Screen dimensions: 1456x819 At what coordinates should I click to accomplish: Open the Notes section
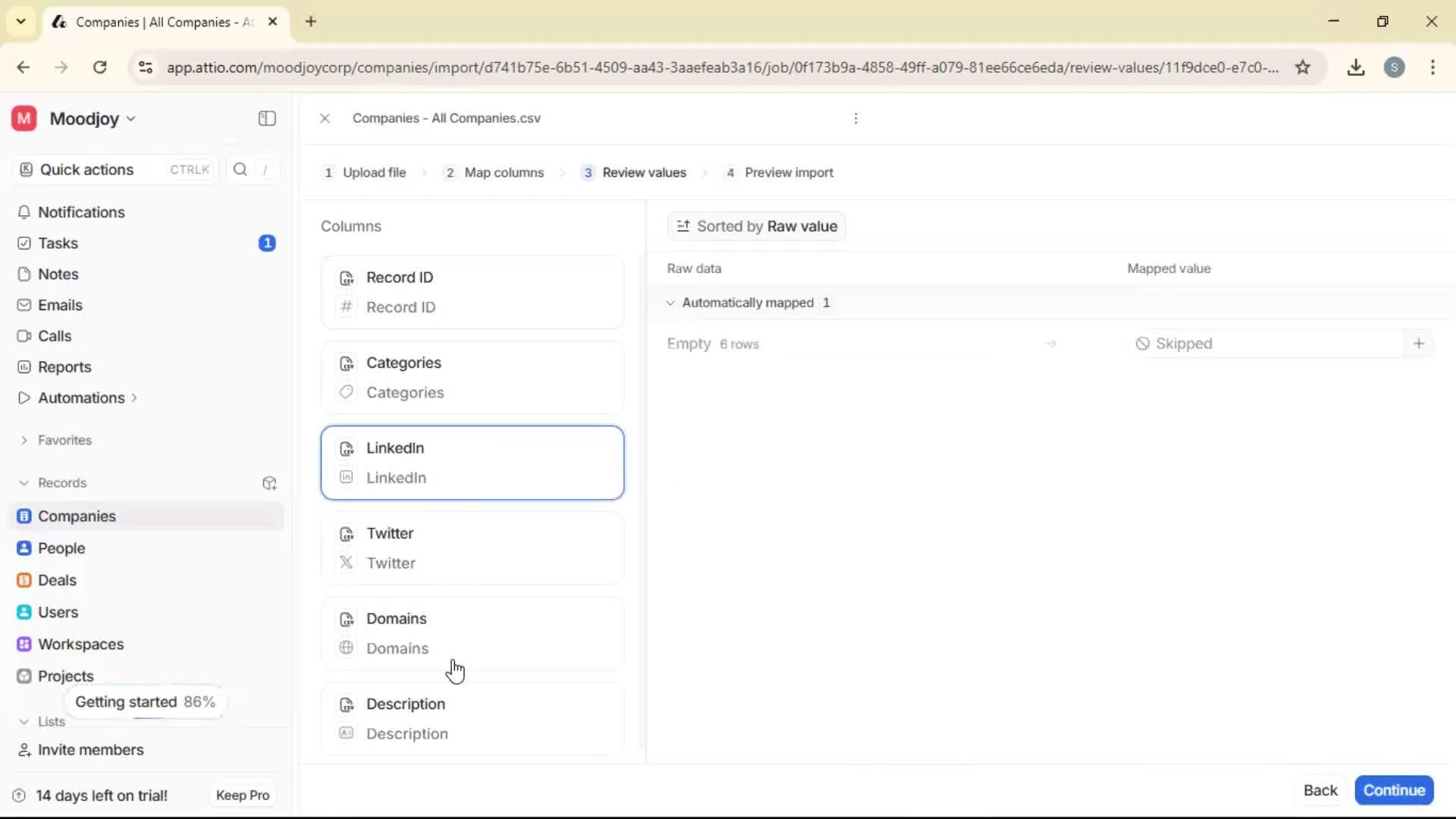(x=58, y=274)
